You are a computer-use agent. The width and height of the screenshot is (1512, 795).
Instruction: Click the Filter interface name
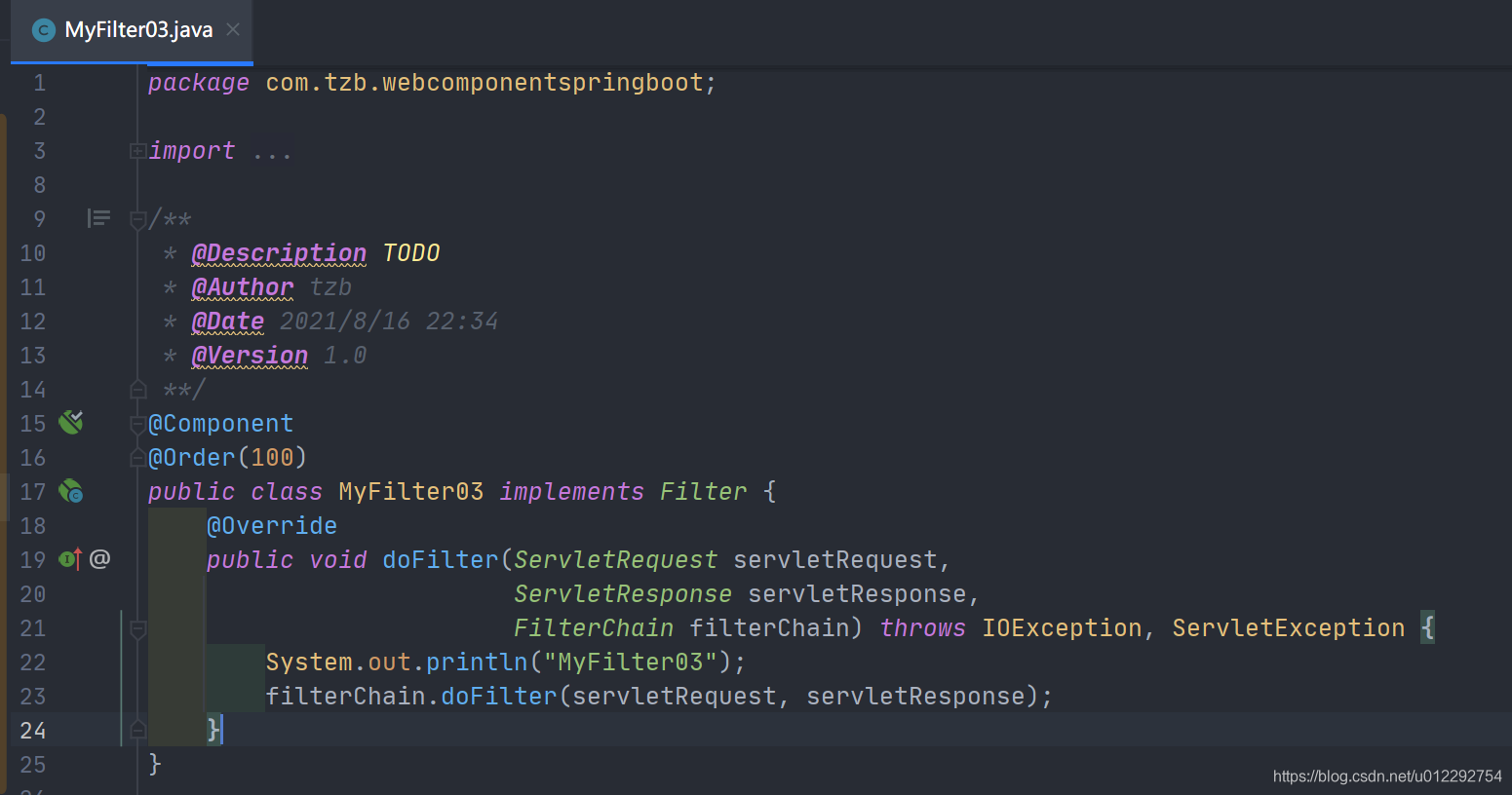pos(703,492)
